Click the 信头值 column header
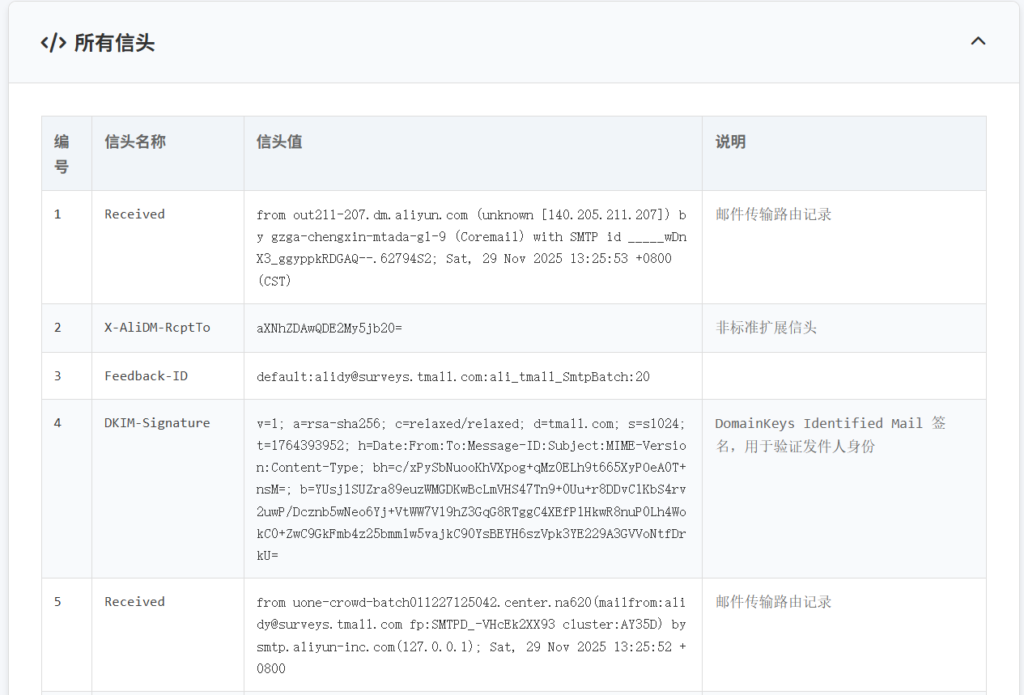Viewport: 1024px width, 695px height. pos(279,142)
